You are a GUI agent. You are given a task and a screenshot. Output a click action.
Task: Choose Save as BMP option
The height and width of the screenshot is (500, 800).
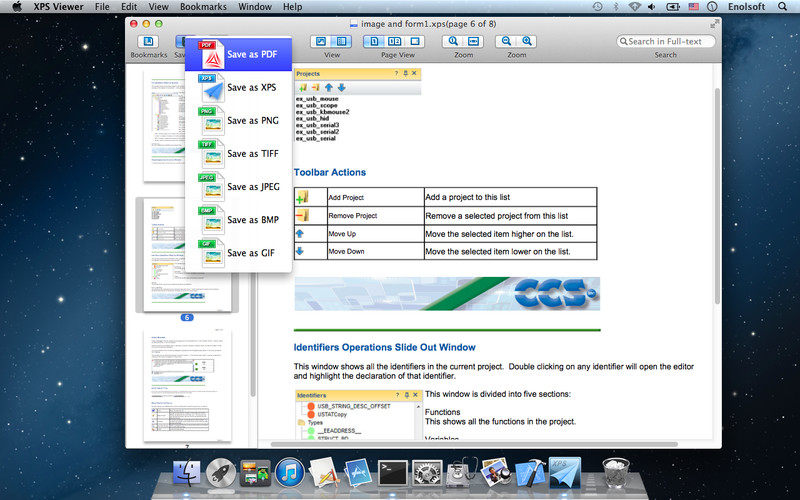click(238, 220)
